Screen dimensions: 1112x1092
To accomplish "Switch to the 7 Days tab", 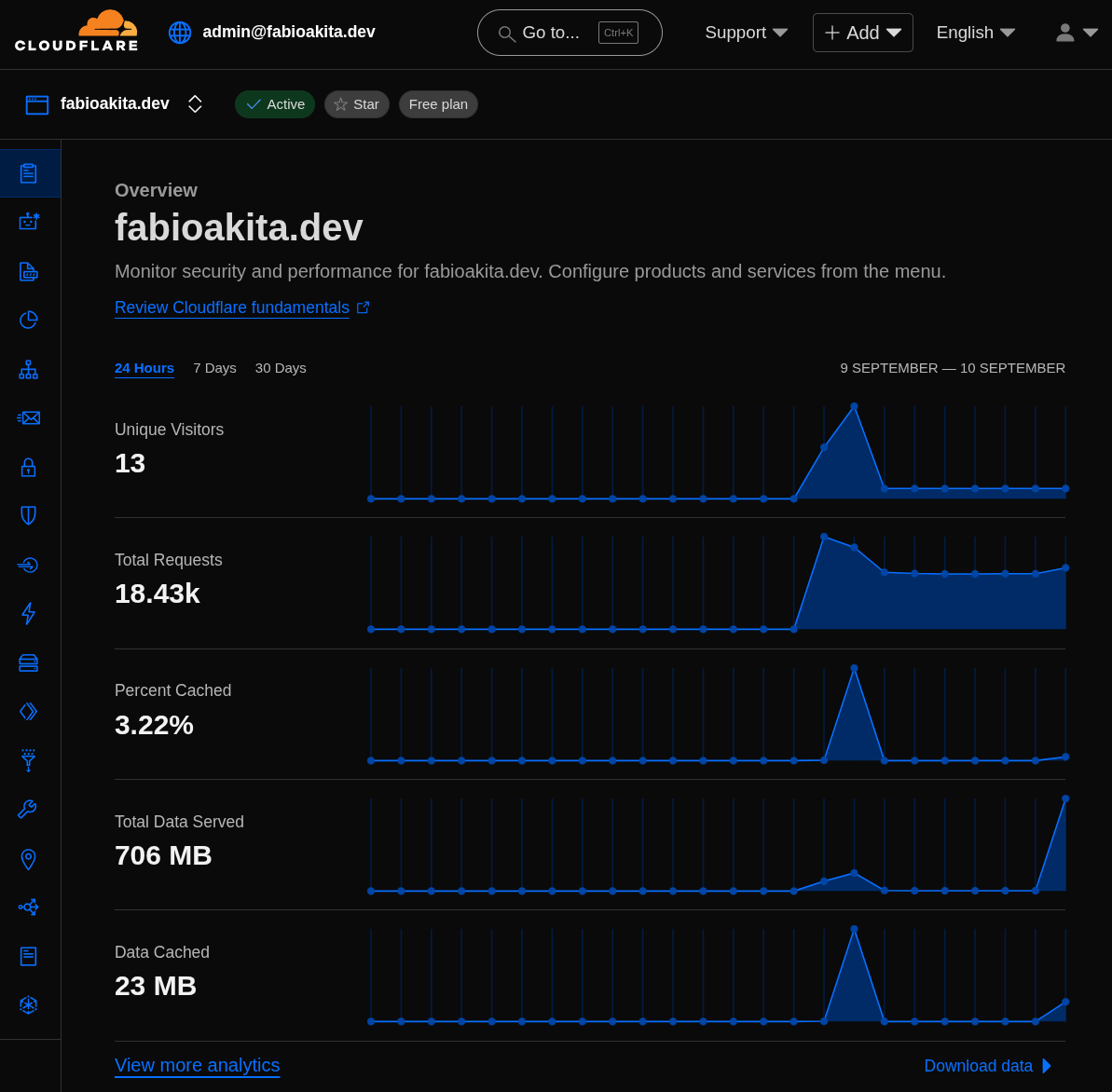I will point(215,368).
